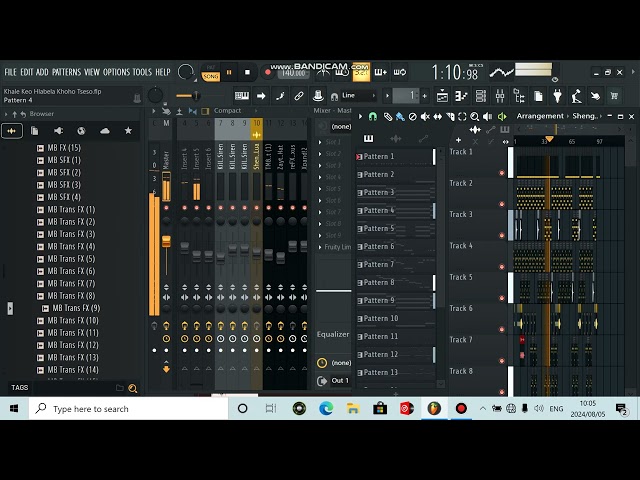The width and height of the screenshot is (640, 480).
Task: Select Pattern 10 in the picker list
Action: 396,318
